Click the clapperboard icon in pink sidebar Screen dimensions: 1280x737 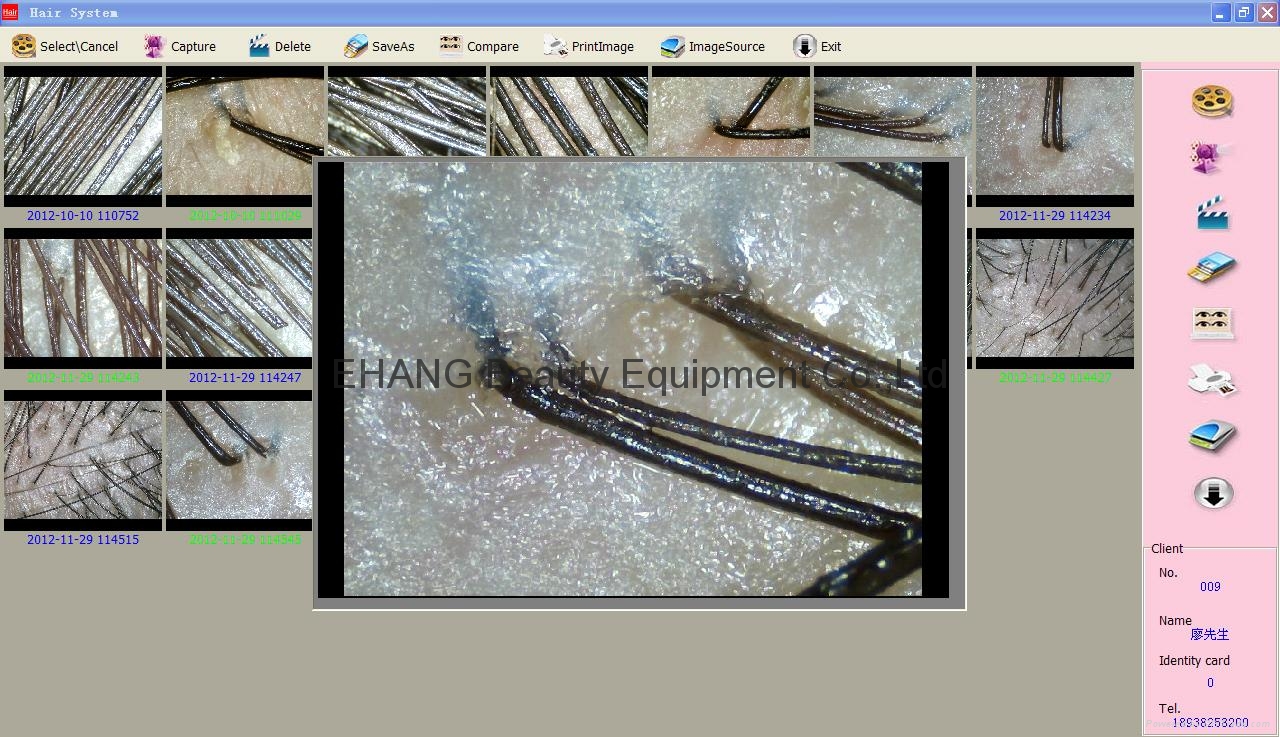(x=1212, y=214)
